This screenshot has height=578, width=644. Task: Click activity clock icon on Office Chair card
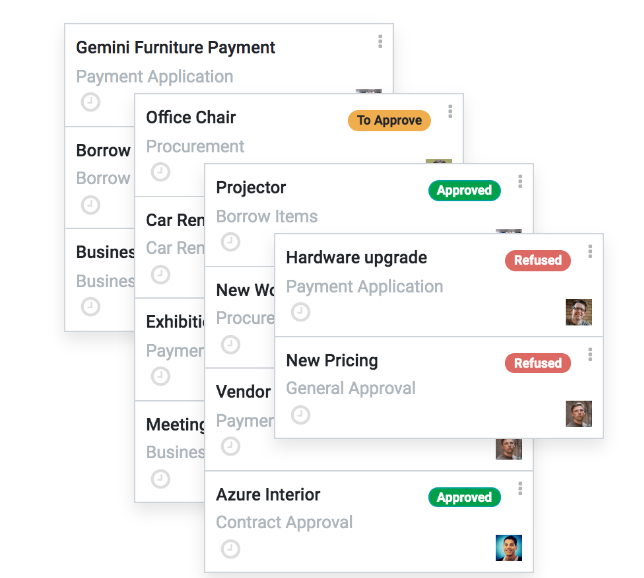click(160, 172)
